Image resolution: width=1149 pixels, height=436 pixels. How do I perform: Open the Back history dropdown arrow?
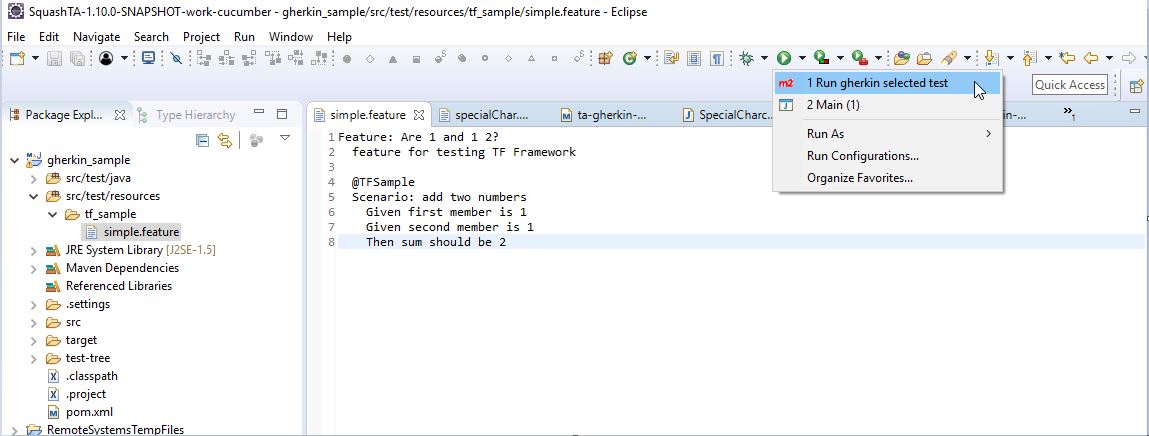1109,58
